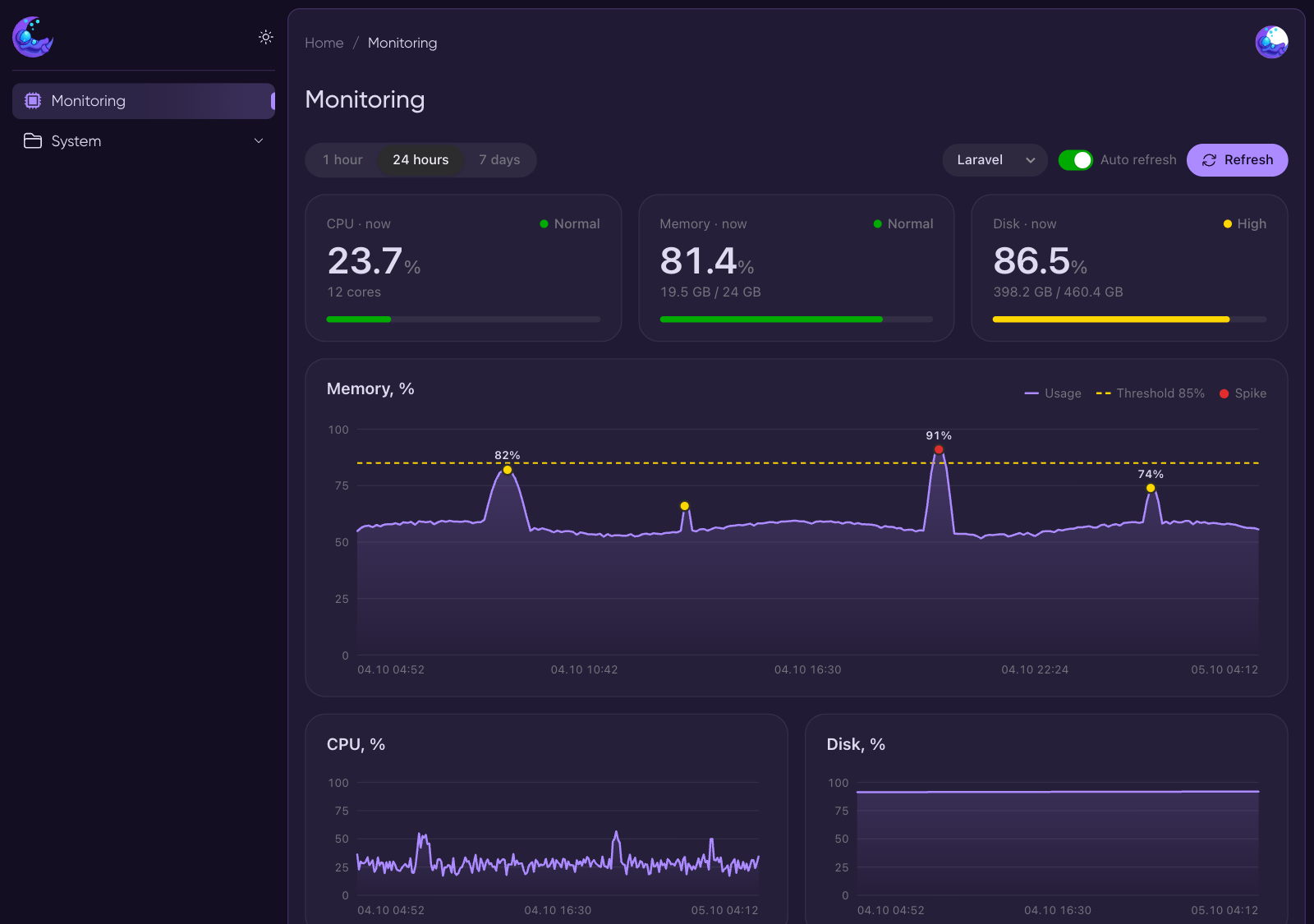Image resolution: width=1314 pixels, height=924 pixels.
Task: Open Monitoring in the sidebar
Action: coord(144,101)
